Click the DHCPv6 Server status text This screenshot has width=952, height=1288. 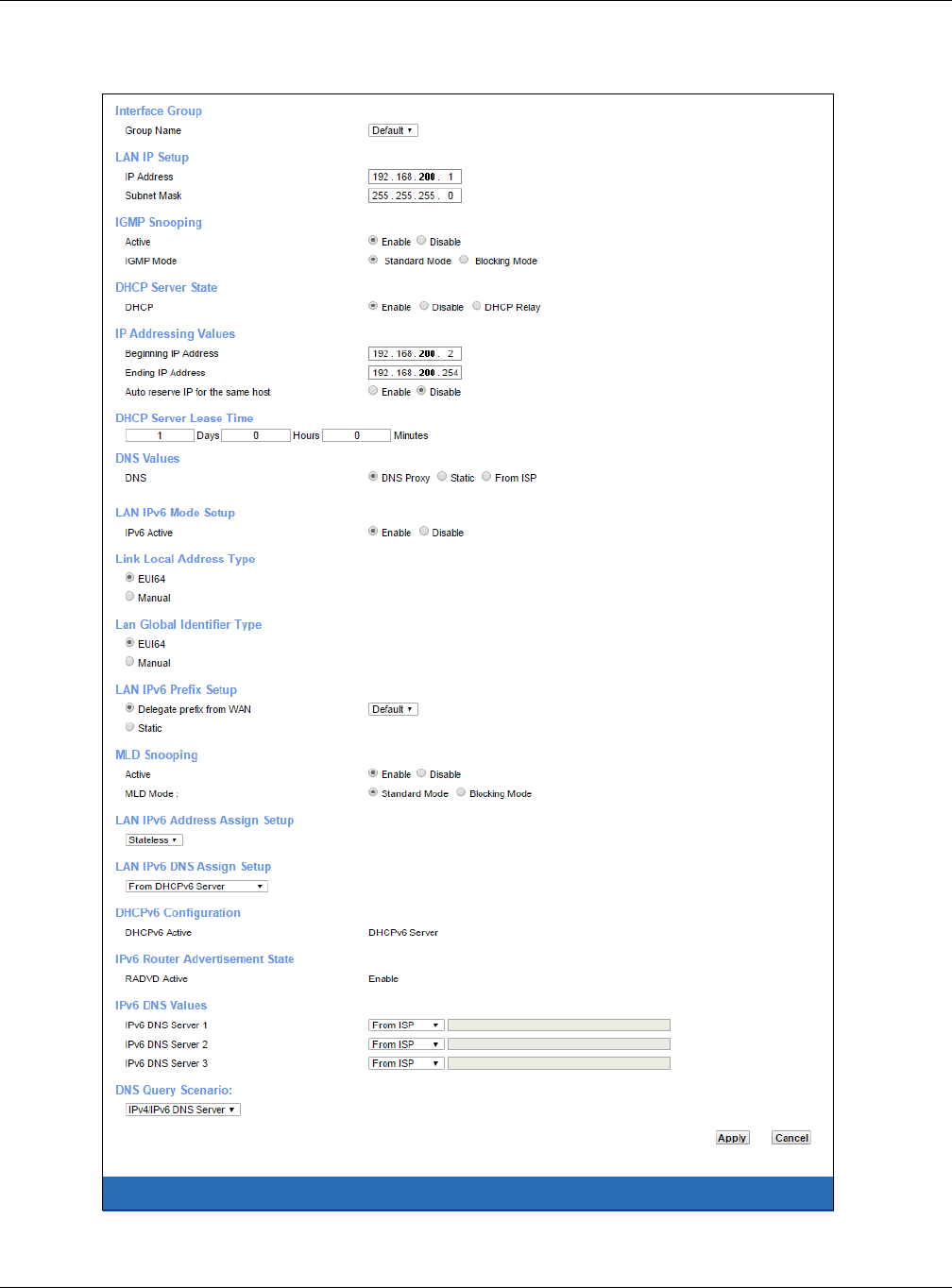click(x=403, y=932)
